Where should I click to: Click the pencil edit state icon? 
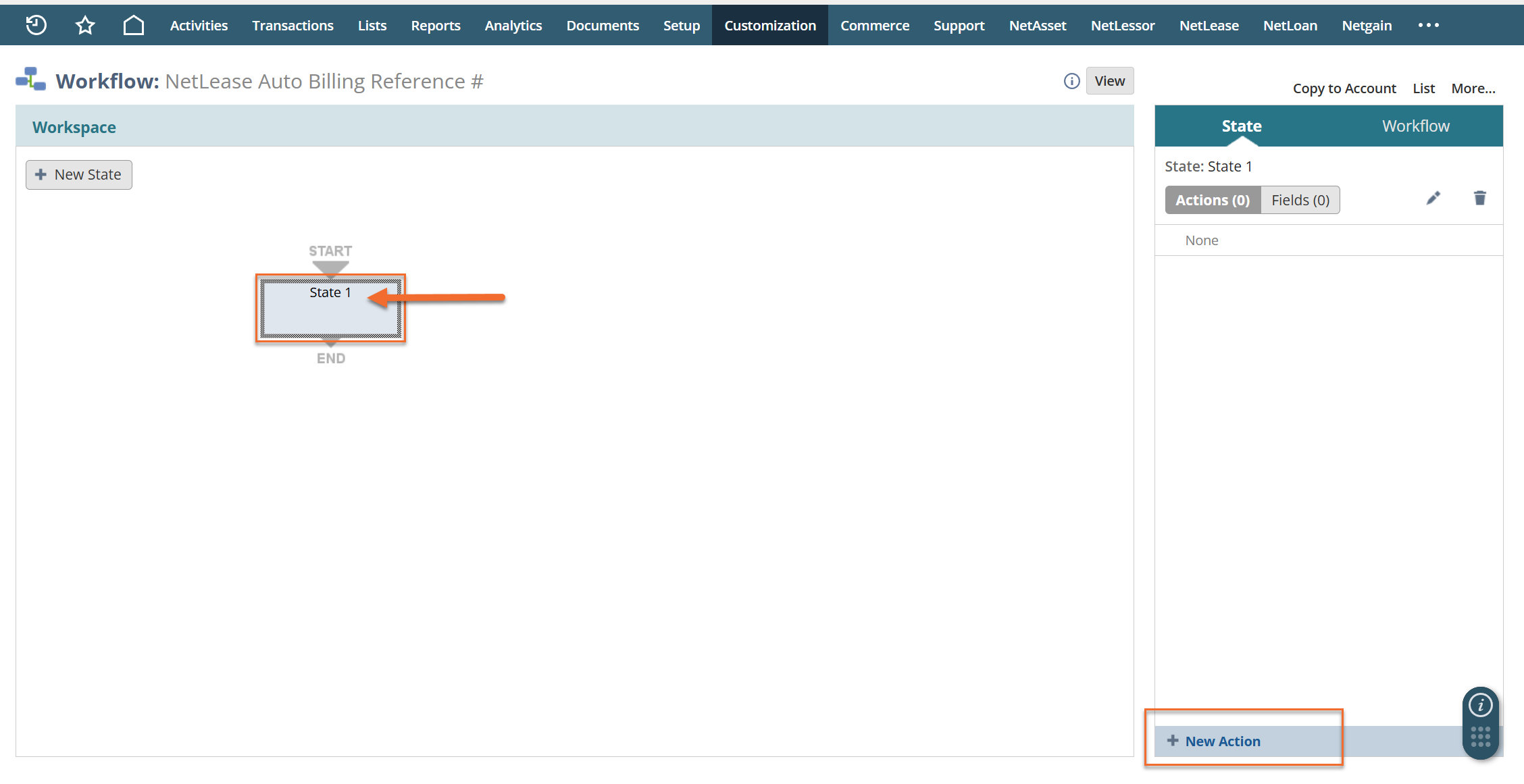tap(1433, 199)
